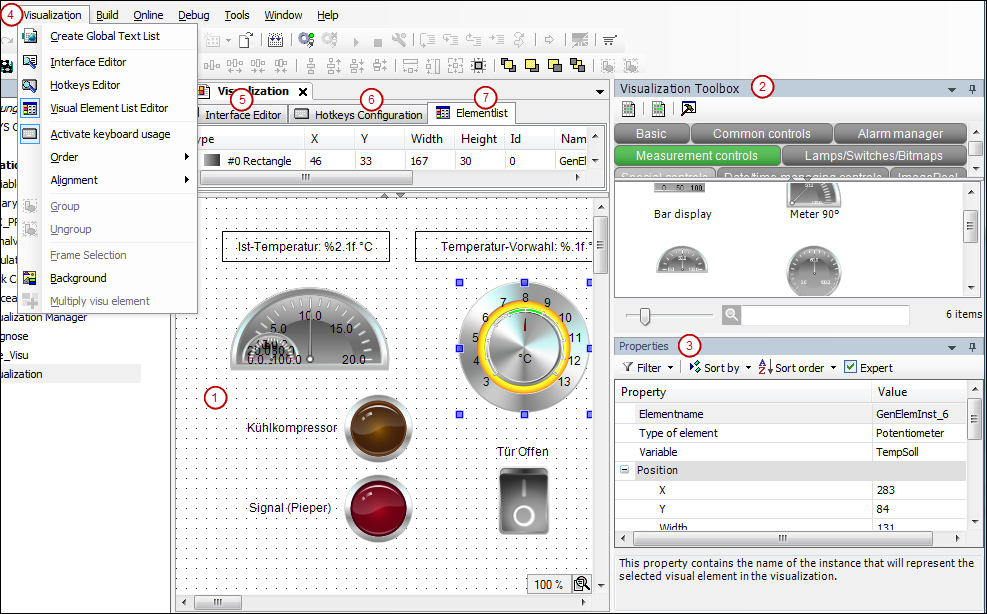Unpin the Visualization Toolbox panel
The image size is (987, 614).
tap(971, 88)
